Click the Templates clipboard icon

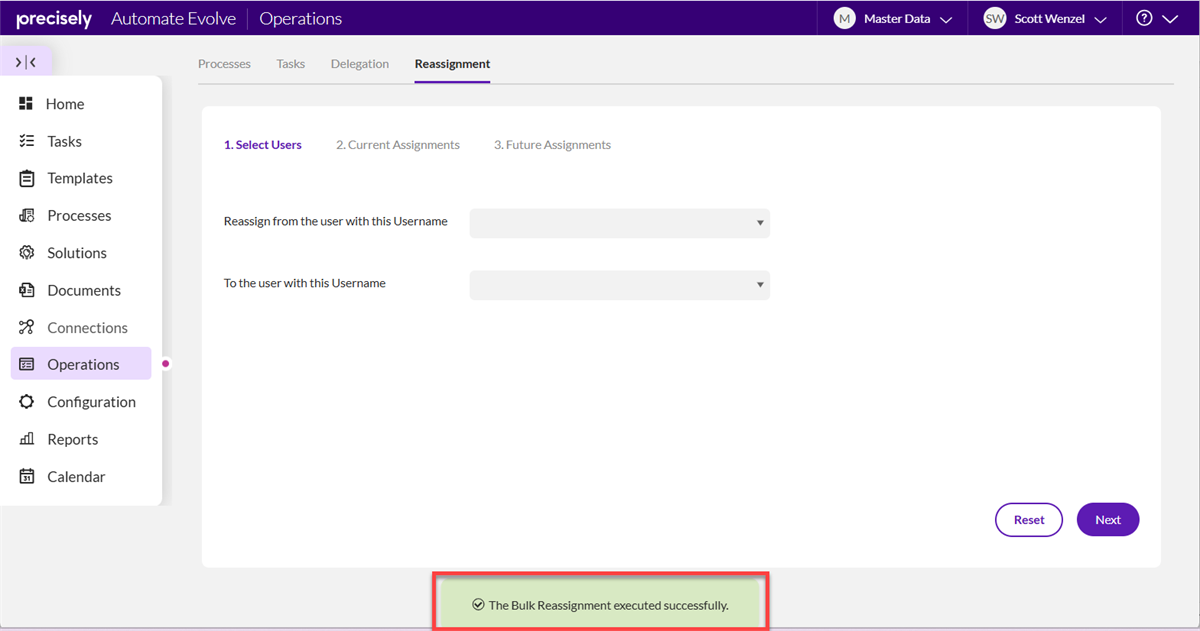tap(27, 179)
